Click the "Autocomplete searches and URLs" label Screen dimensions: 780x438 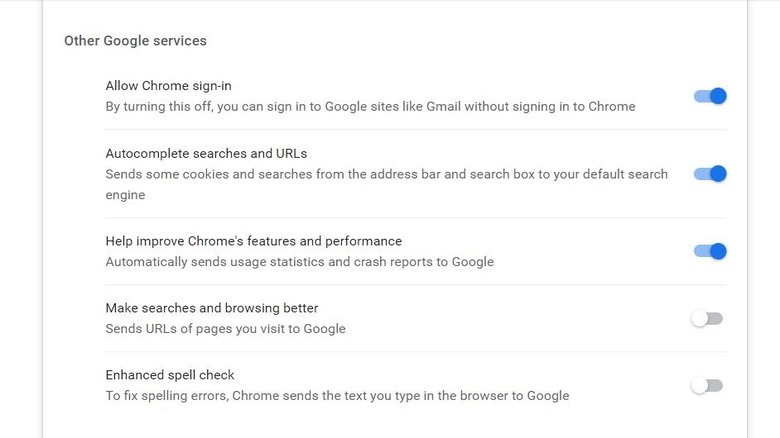[206, 154]
